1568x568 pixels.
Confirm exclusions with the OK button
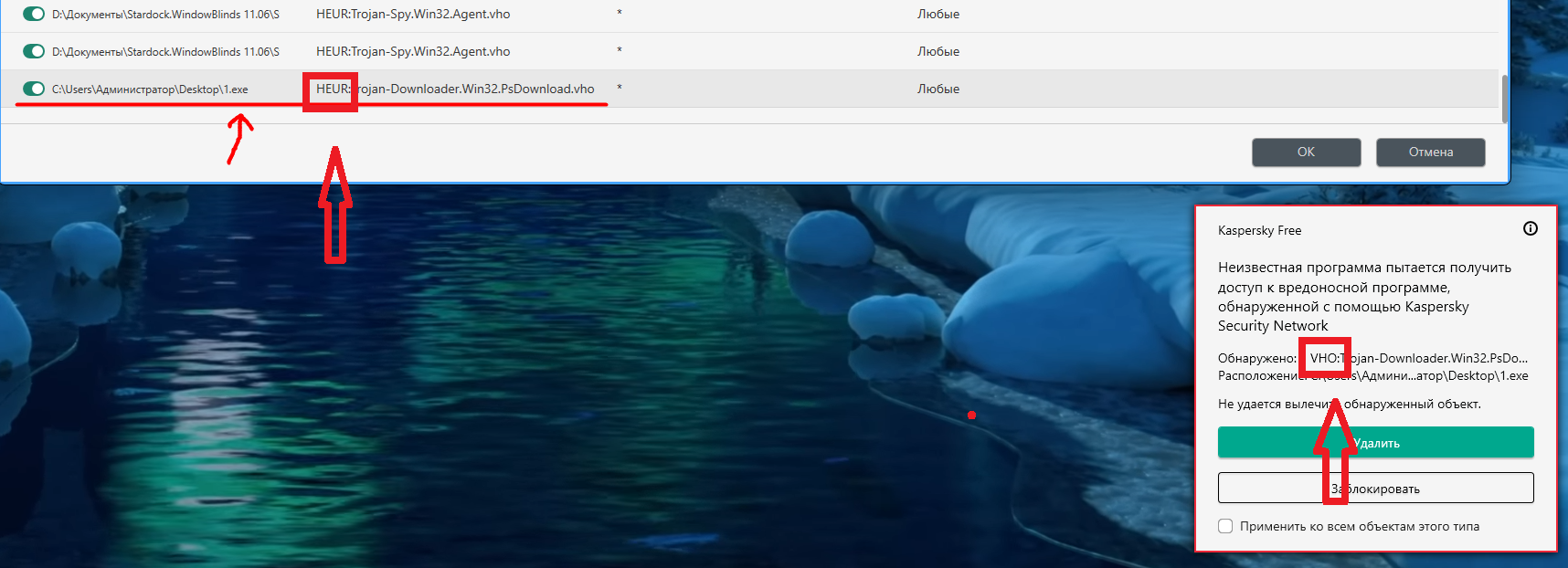tap(1306, 152)
